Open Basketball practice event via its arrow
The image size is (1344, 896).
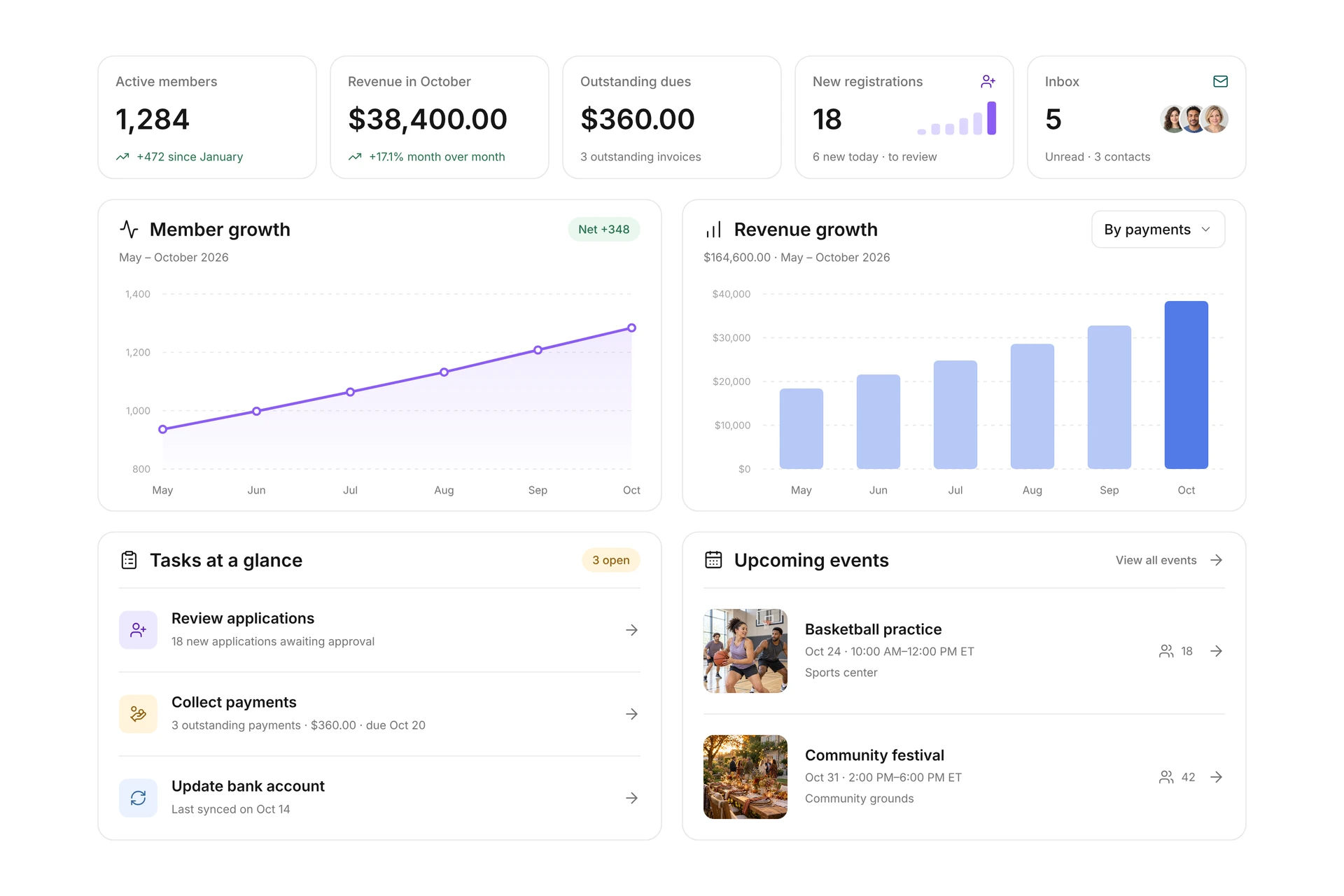(x=1217, y=651)
